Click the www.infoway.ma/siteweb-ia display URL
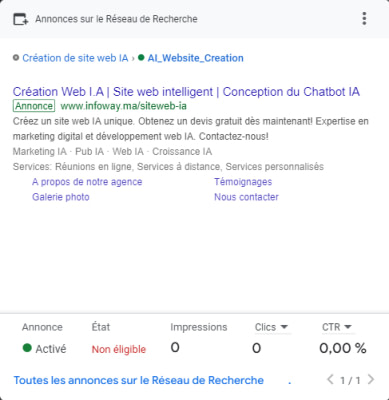Screen dimensions: 389x400 tap(124, 106)
